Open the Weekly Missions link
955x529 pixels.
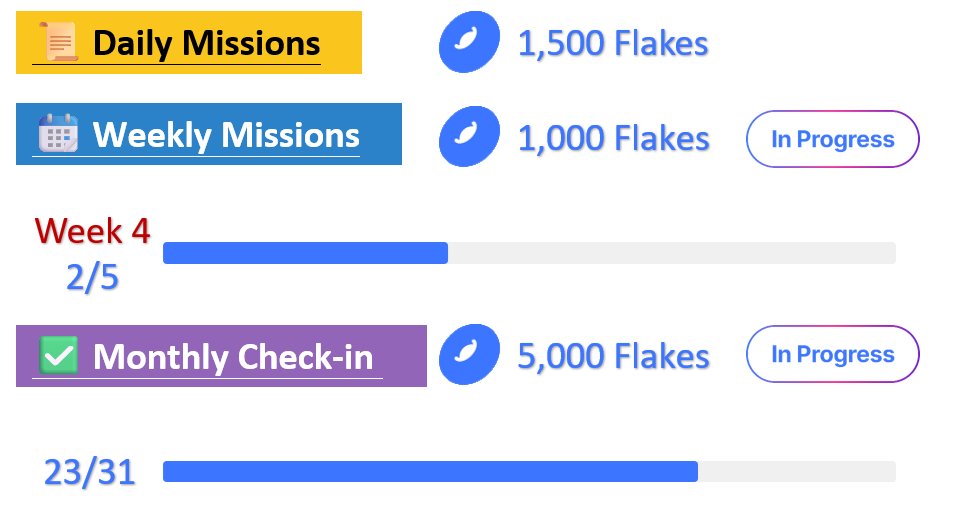pyautogui.click(x=226, y=135)
